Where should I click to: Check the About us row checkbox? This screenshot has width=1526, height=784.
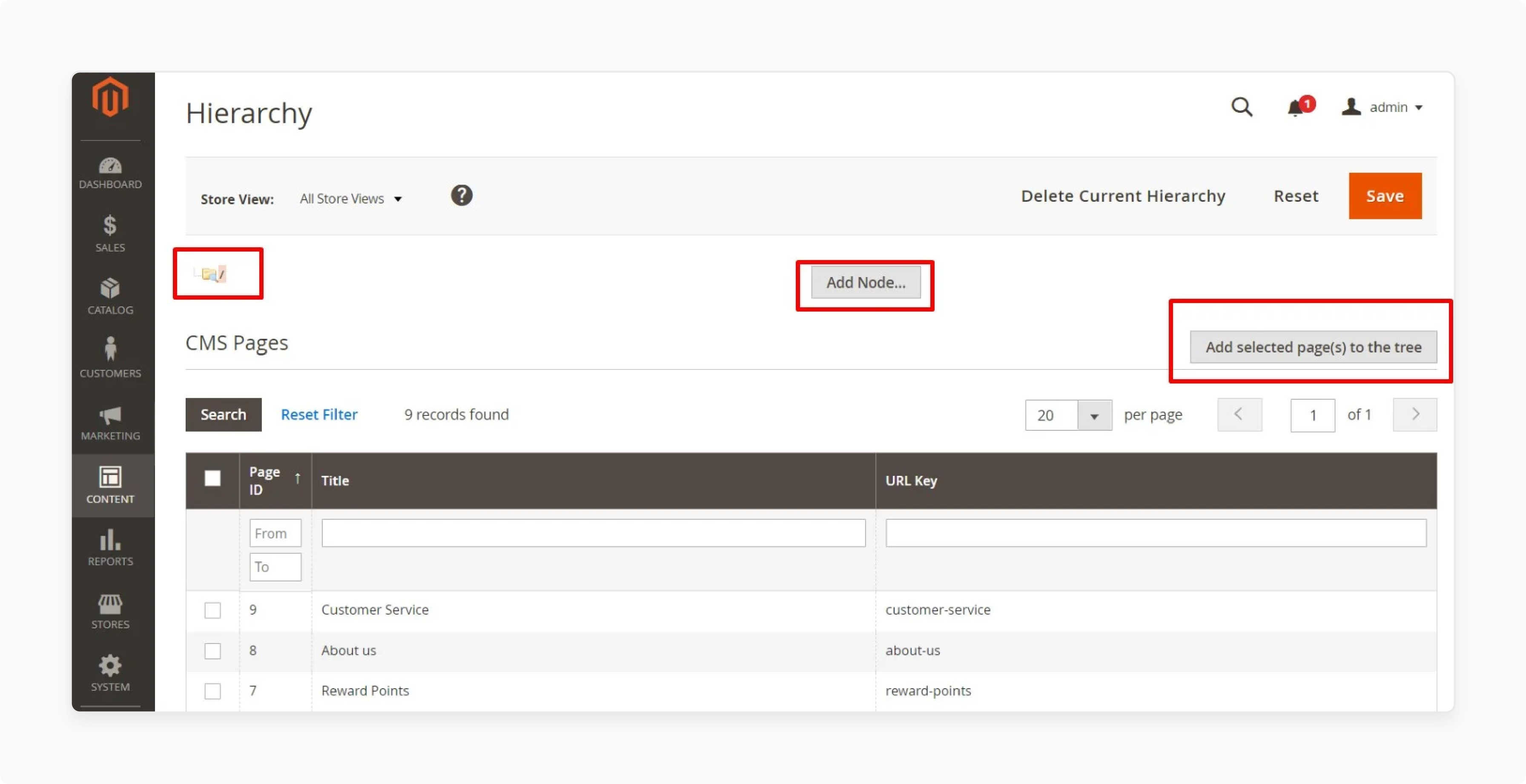click(x=212, y=651)
